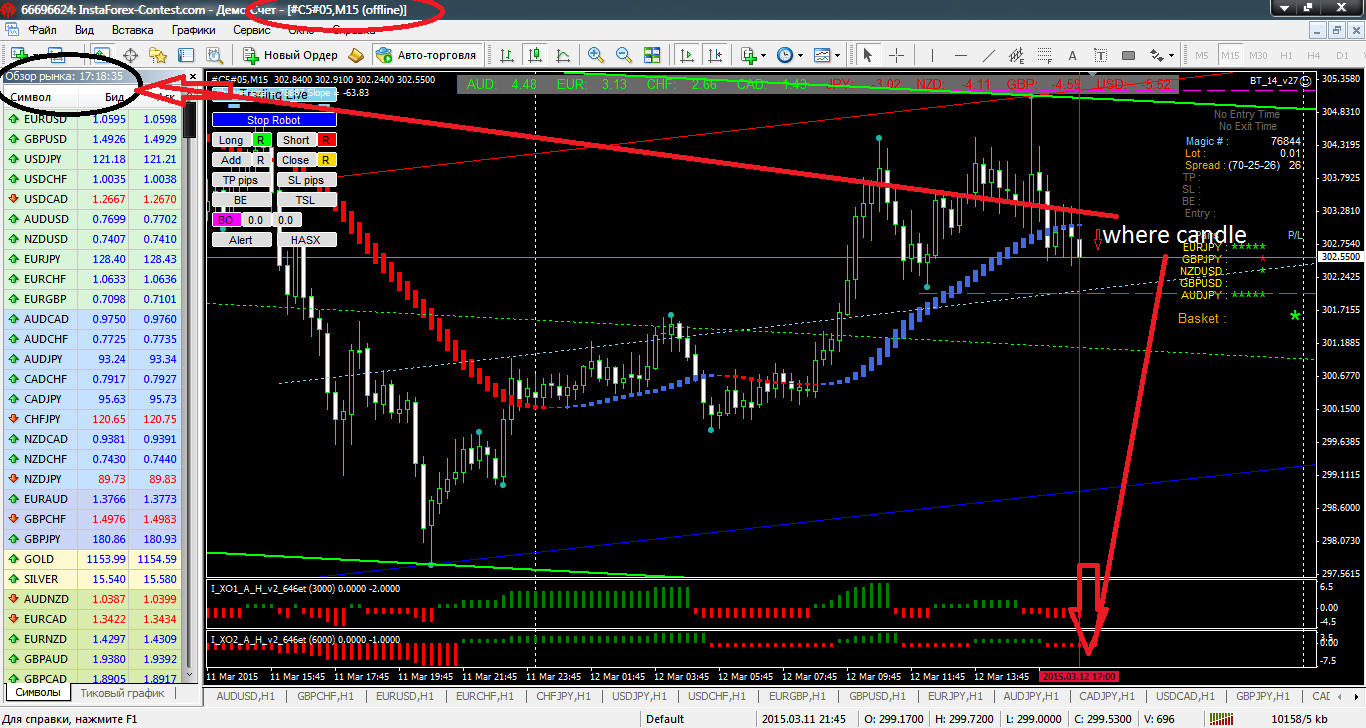
Task: Open the AUDUSD,H1 chart tab
Action: (244, 696)
